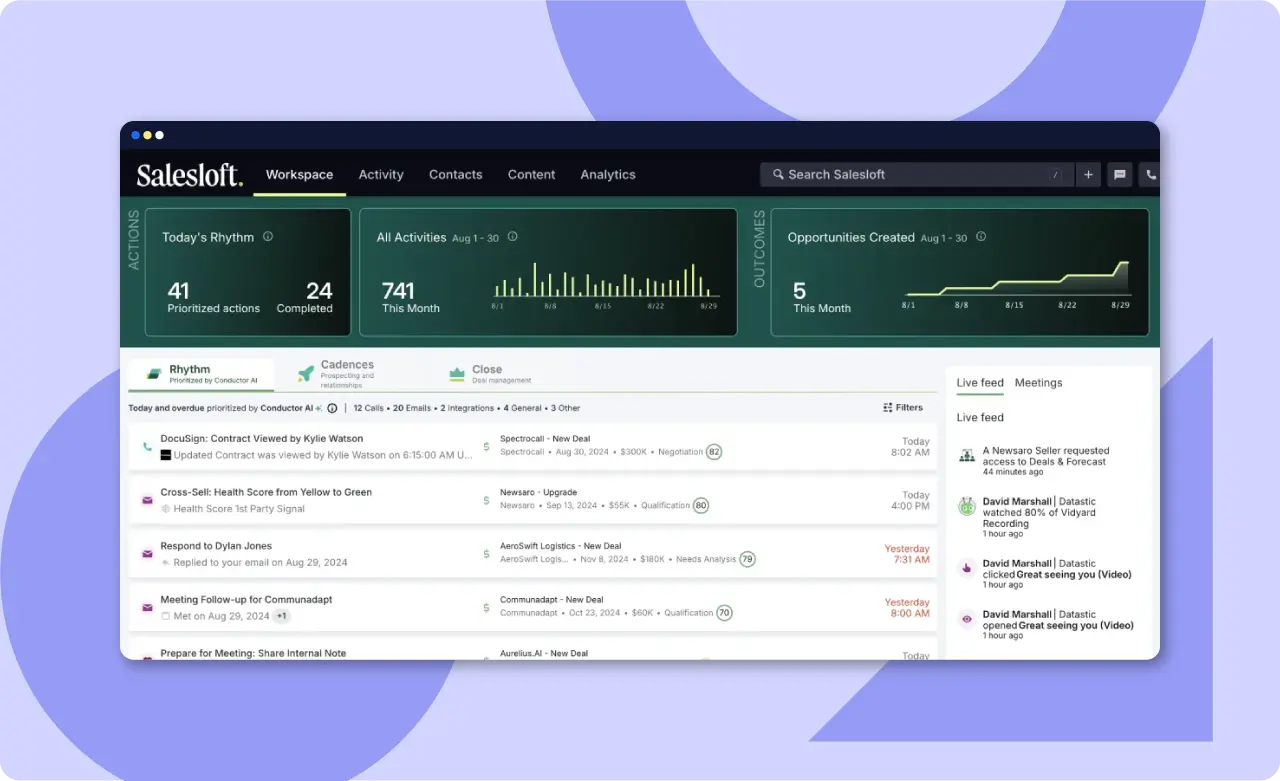Open the Filters button

click(903, 408)
